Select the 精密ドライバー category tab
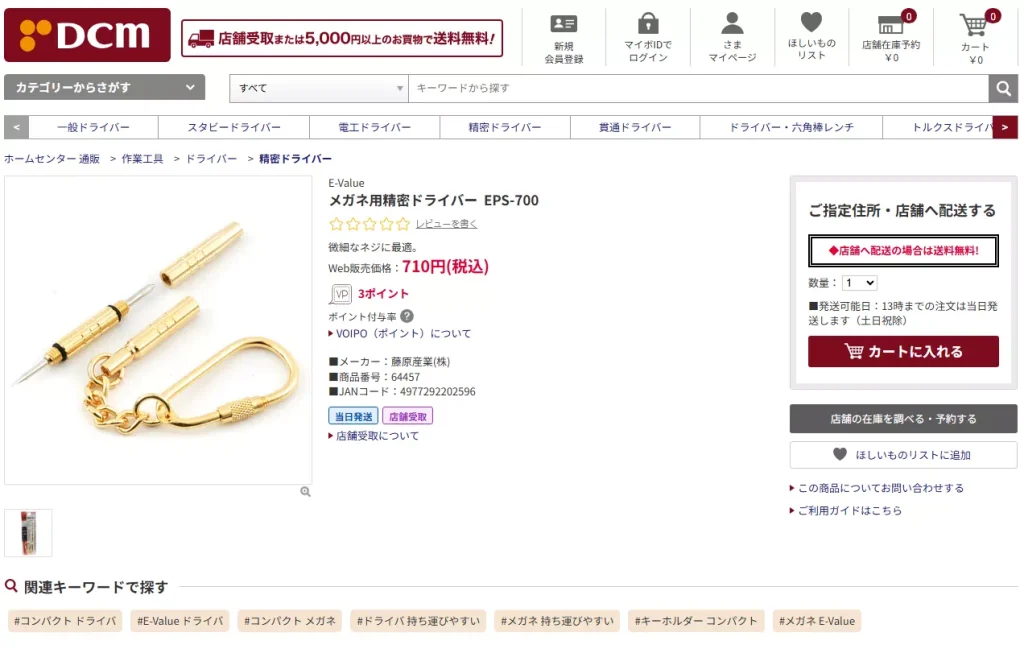The image size is (1024, 649). 505,127
